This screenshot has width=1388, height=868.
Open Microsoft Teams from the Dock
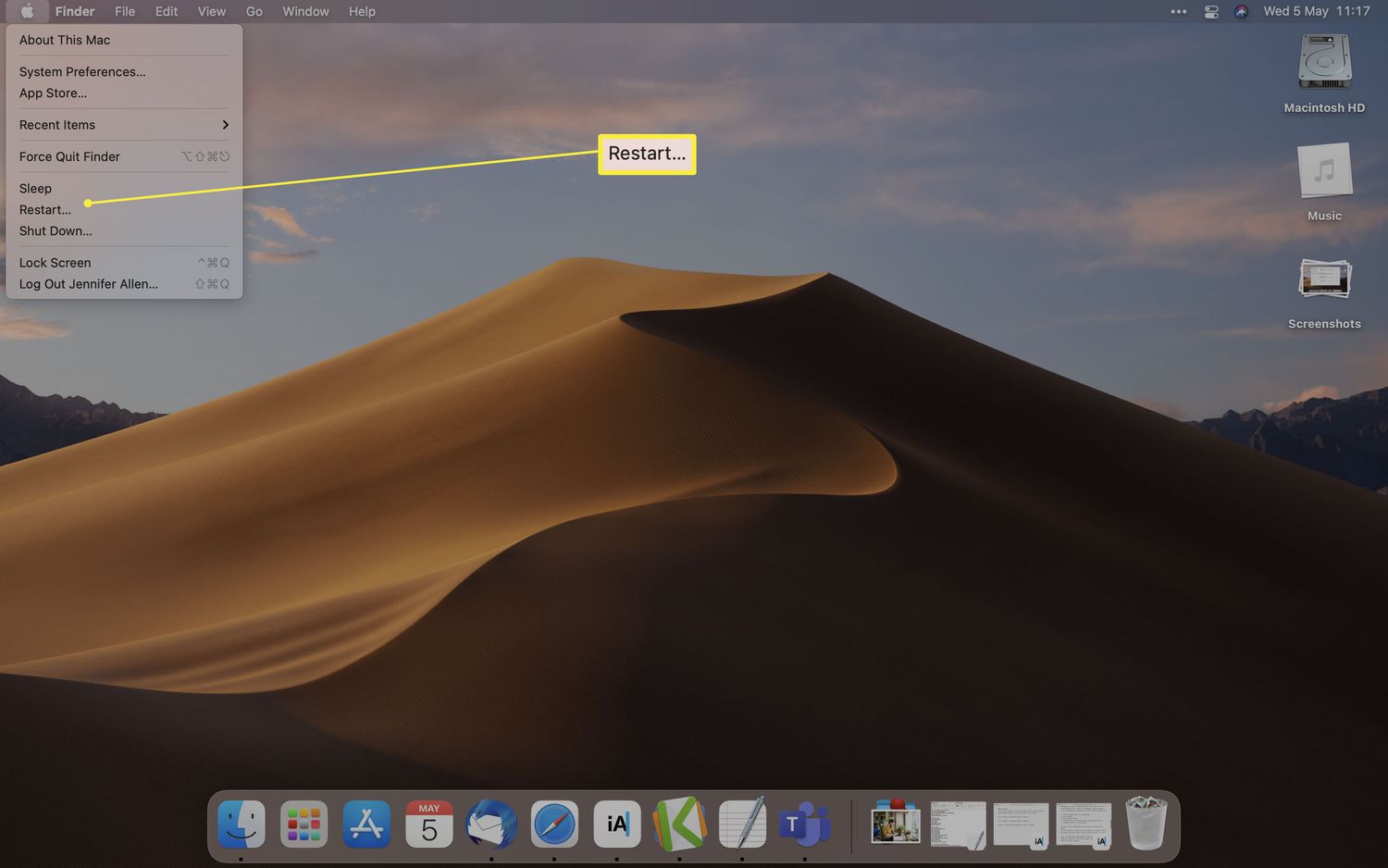point(804,824)
